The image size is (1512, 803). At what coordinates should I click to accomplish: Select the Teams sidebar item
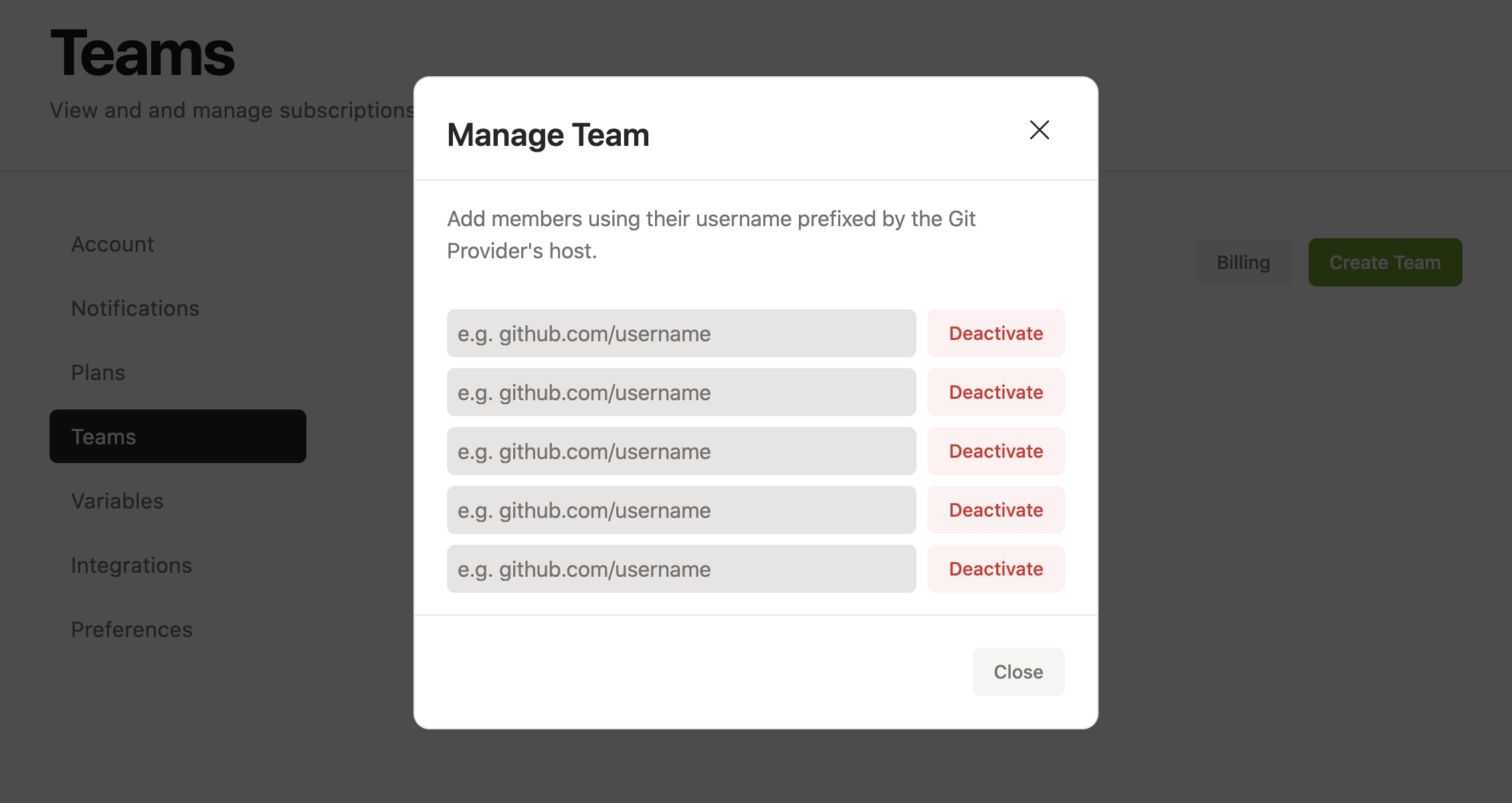[177, 436]
